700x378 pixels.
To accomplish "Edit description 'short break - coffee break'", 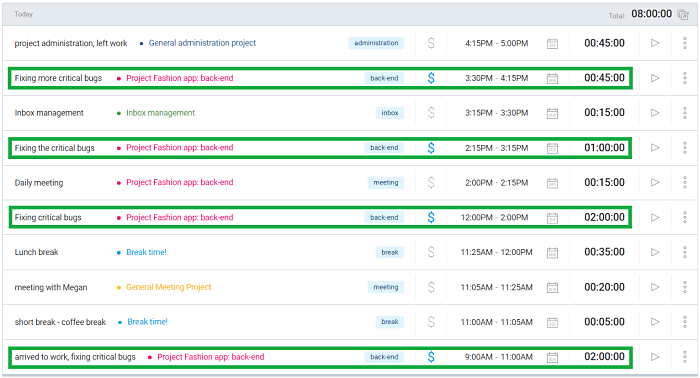I will (60, 322).
